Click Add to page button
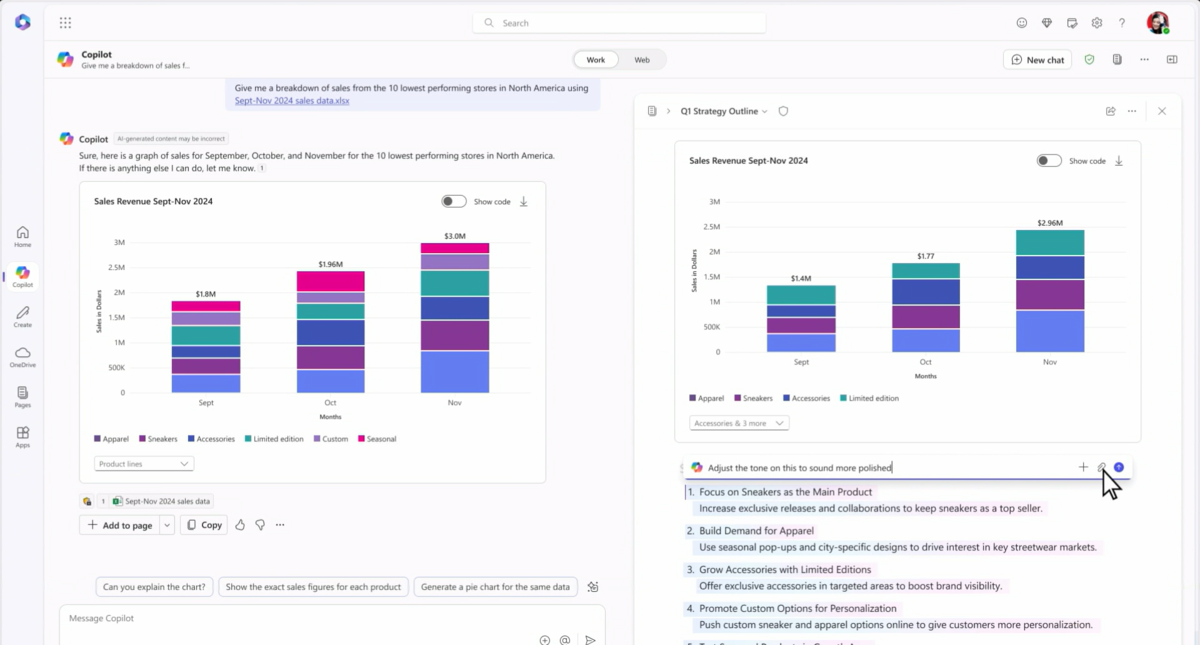Screen dimensions: 1200x645 coord(119,525)
